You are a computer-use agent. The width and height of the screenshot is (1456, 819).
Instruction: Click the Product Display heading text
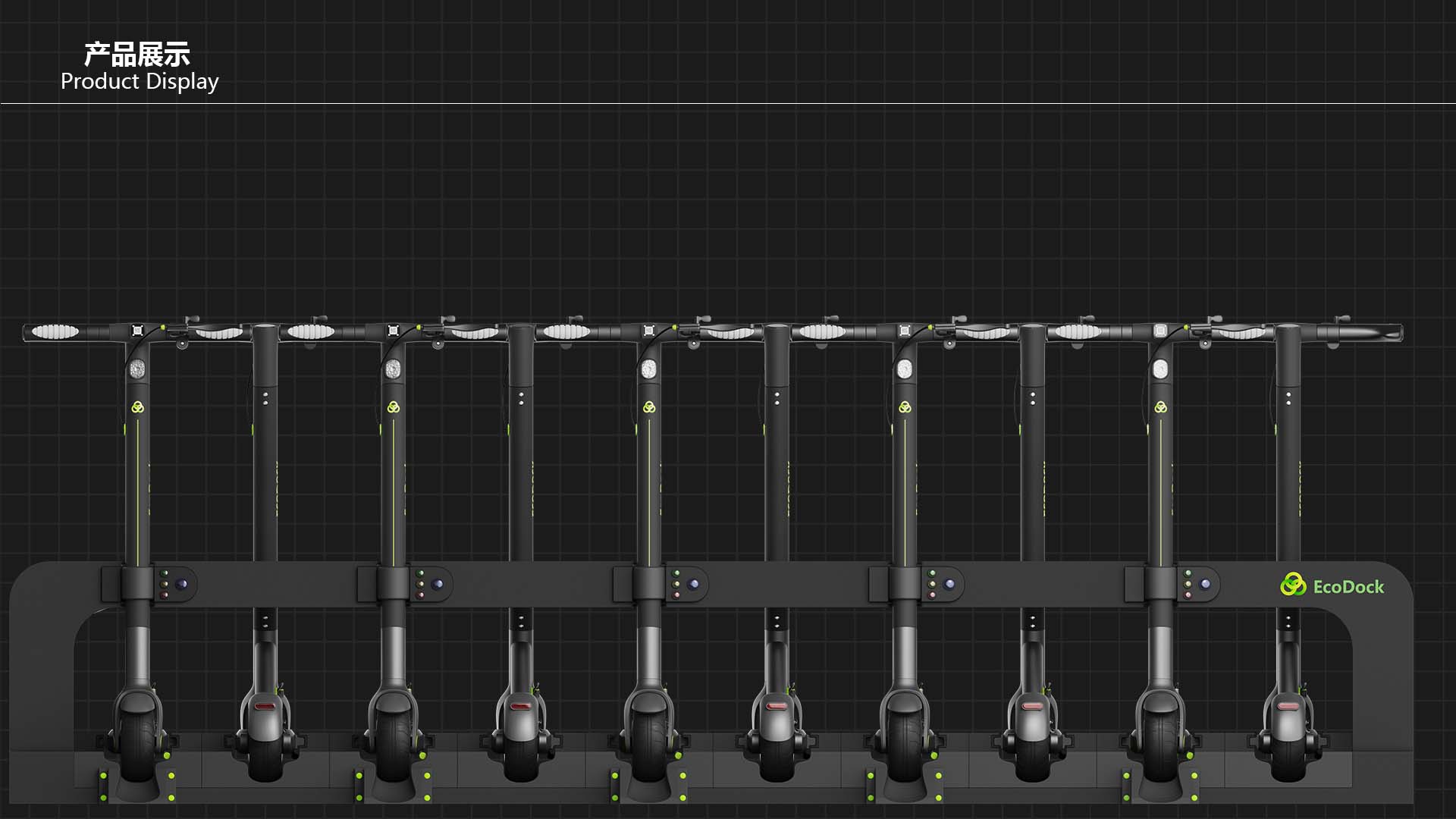click(140, 80)
